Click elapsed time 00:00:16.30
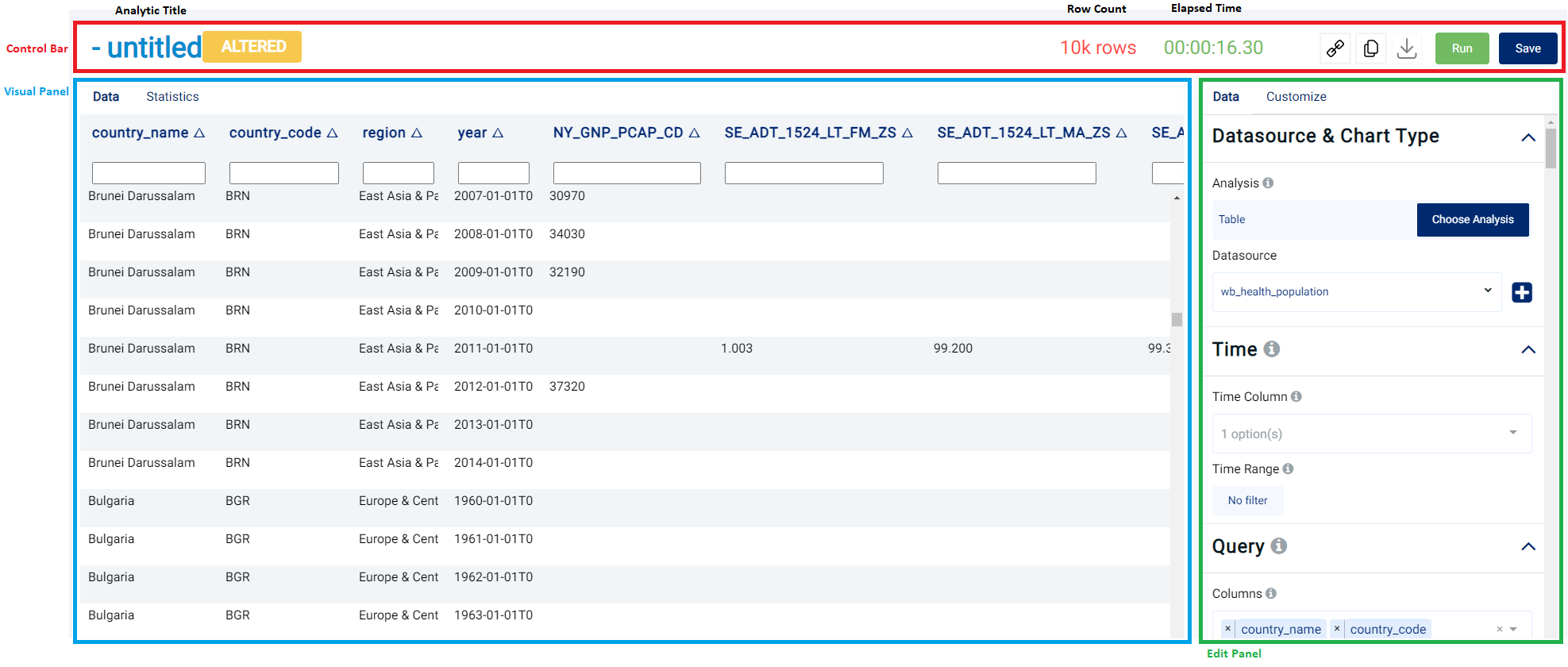Screen dimensions: 1568x667 click(x=1213, y=48)
